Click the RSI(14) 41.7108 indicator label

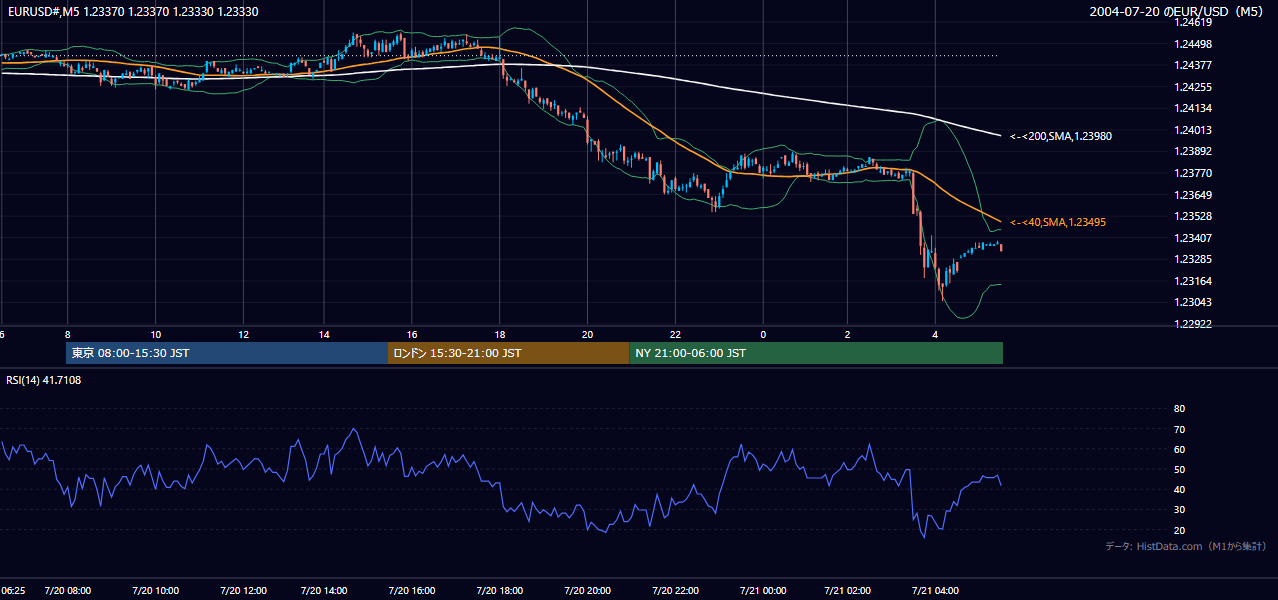point(44,380)
